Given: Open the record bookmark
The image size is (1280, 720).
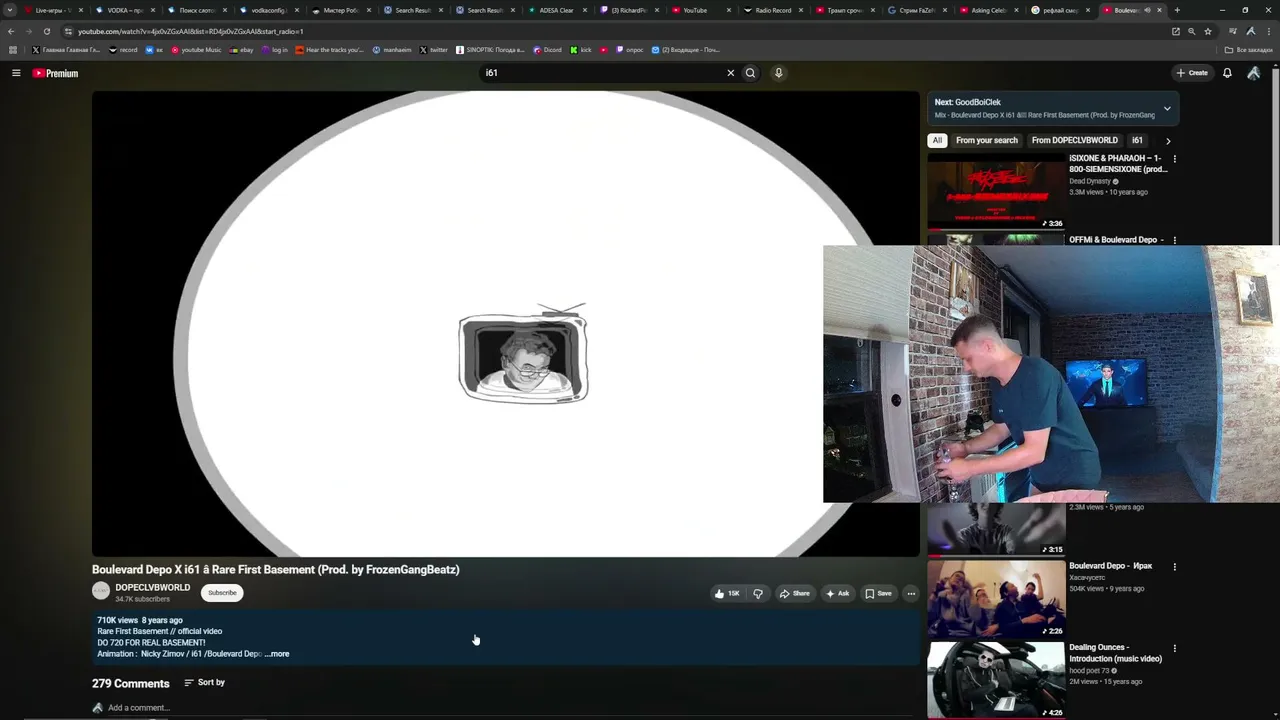Looking at the screenshot, I should [123, 50].
